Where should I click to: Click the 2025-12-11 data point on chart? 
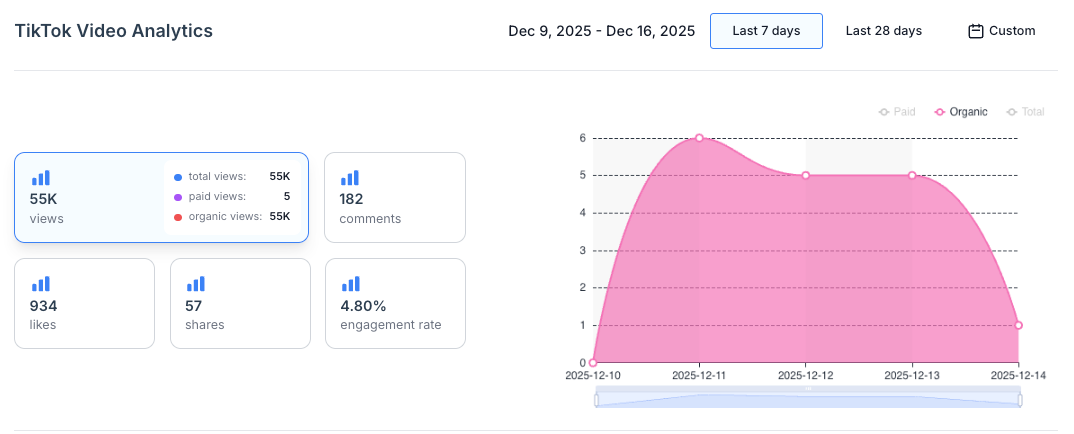click(x=699, y=138)
